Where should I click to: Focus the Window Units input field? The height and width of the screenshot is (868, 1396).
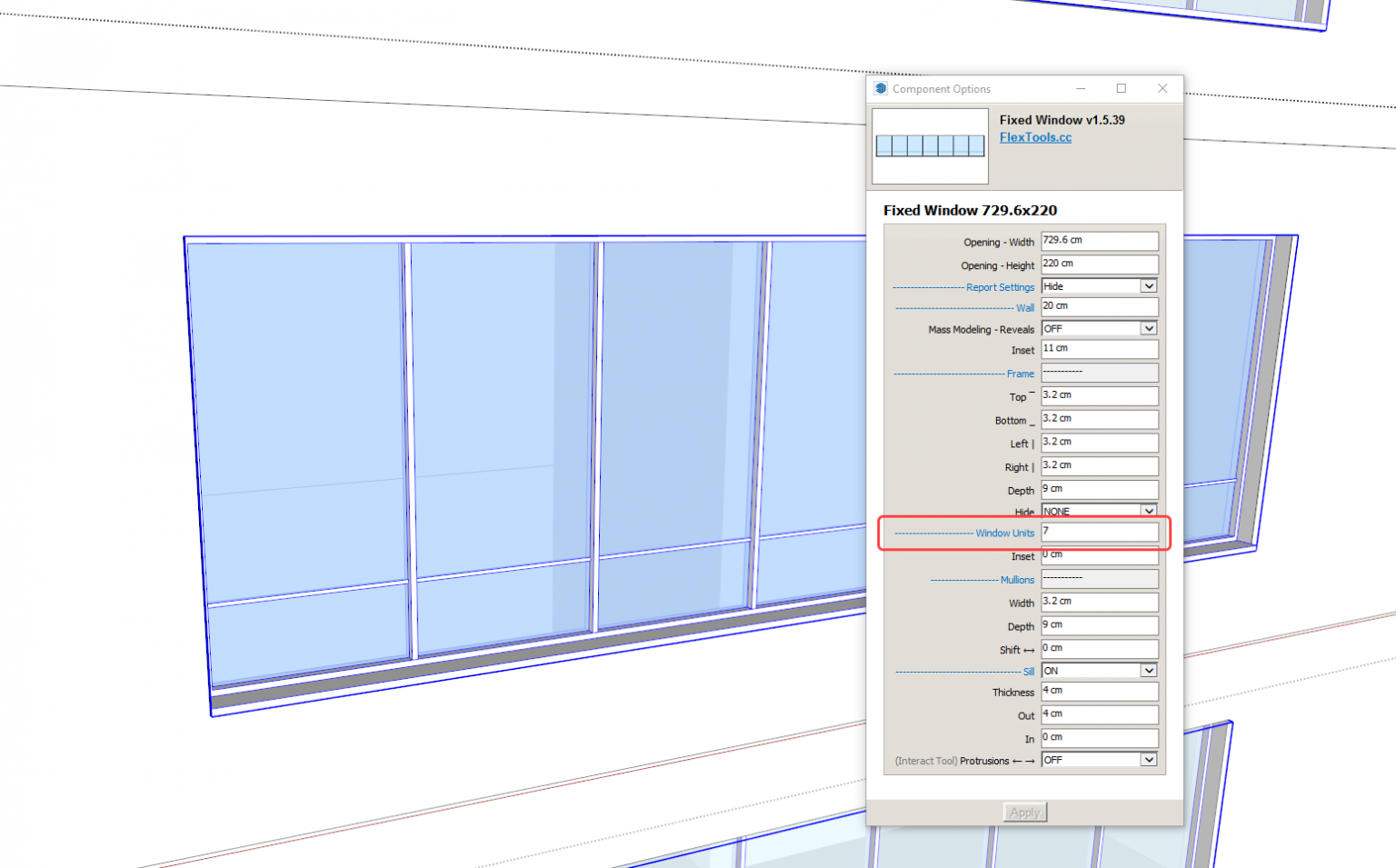(1099, 532)
